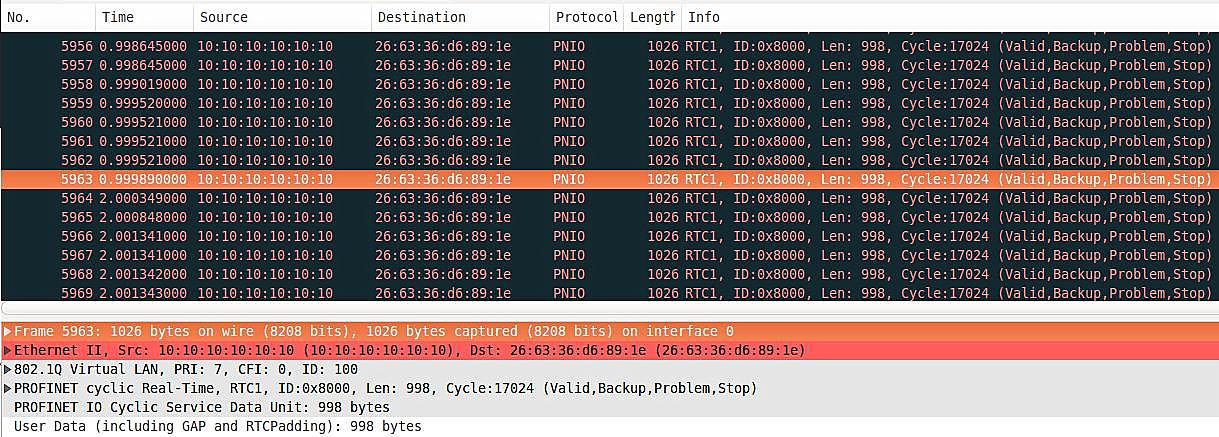Viewport: 1219px width, 437px height.
Task: Select packet number 5959 in list
Action: [x=400, y=103]
